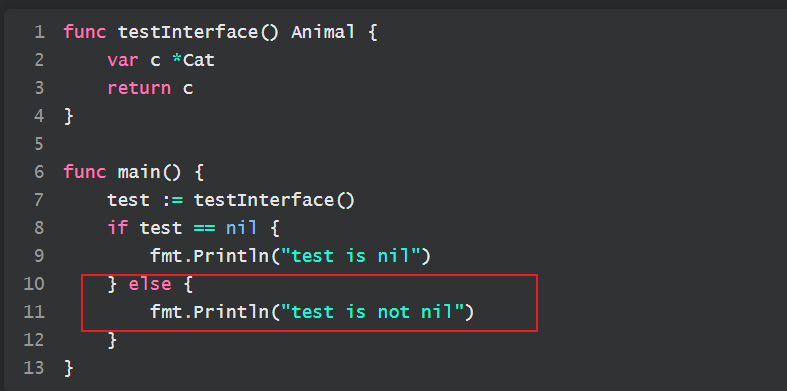Screen dimensions: 787x391
Task: Place cursor on testInterface function name
Action: point(189,33)
